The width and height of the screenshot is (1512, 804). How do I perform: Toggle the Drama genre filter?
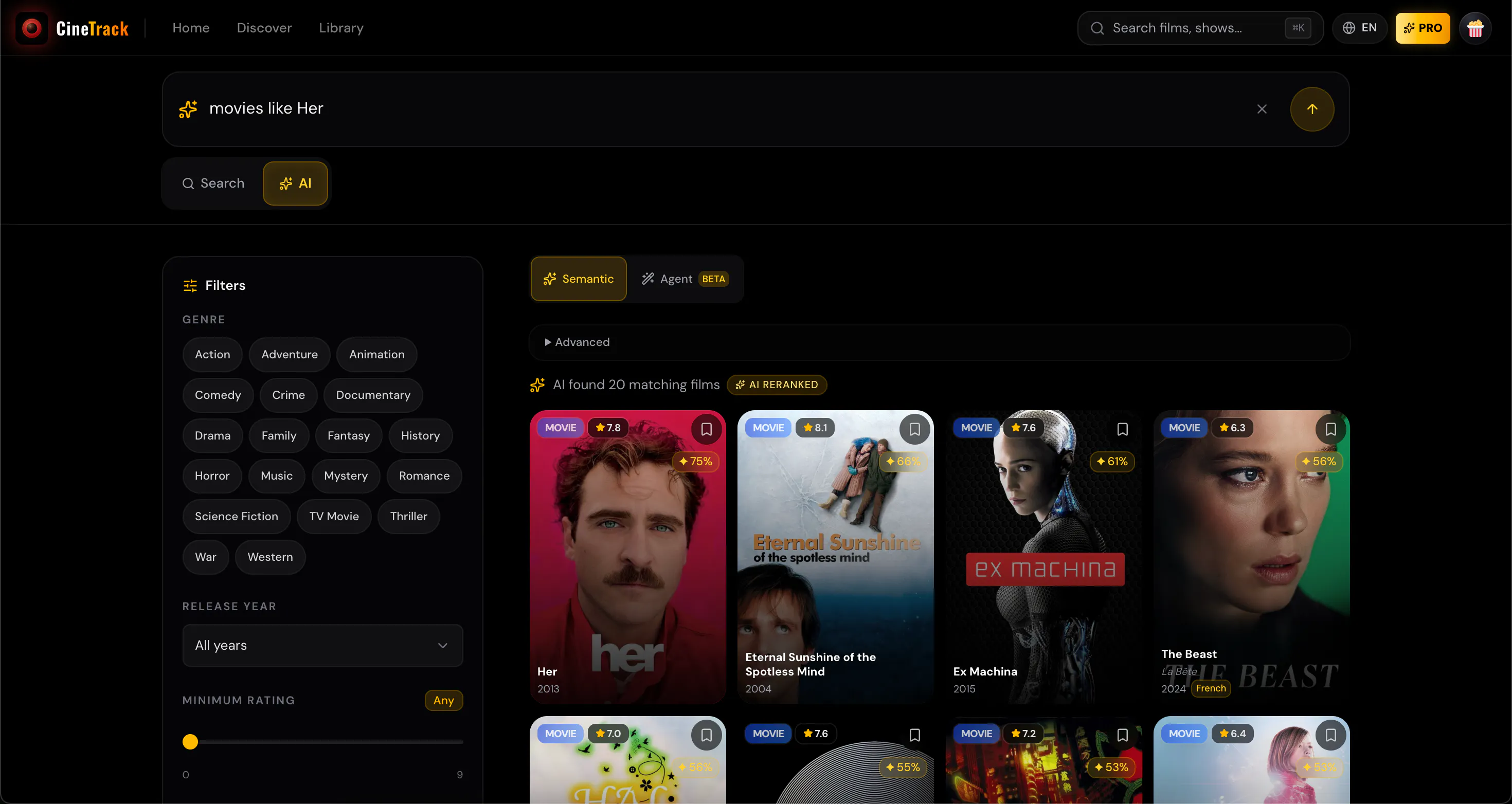[x=212, y=435]
